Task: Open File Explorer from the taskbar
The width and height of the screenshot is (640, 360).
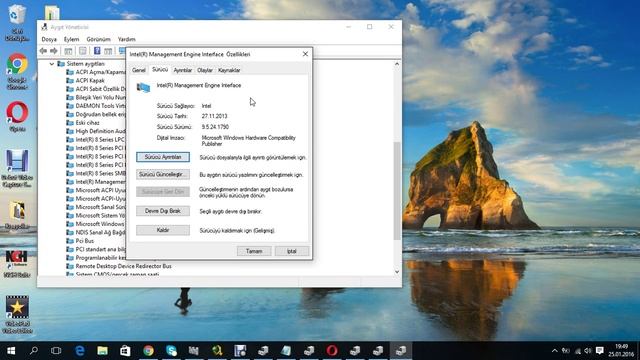Action: (x=102, y=351)
